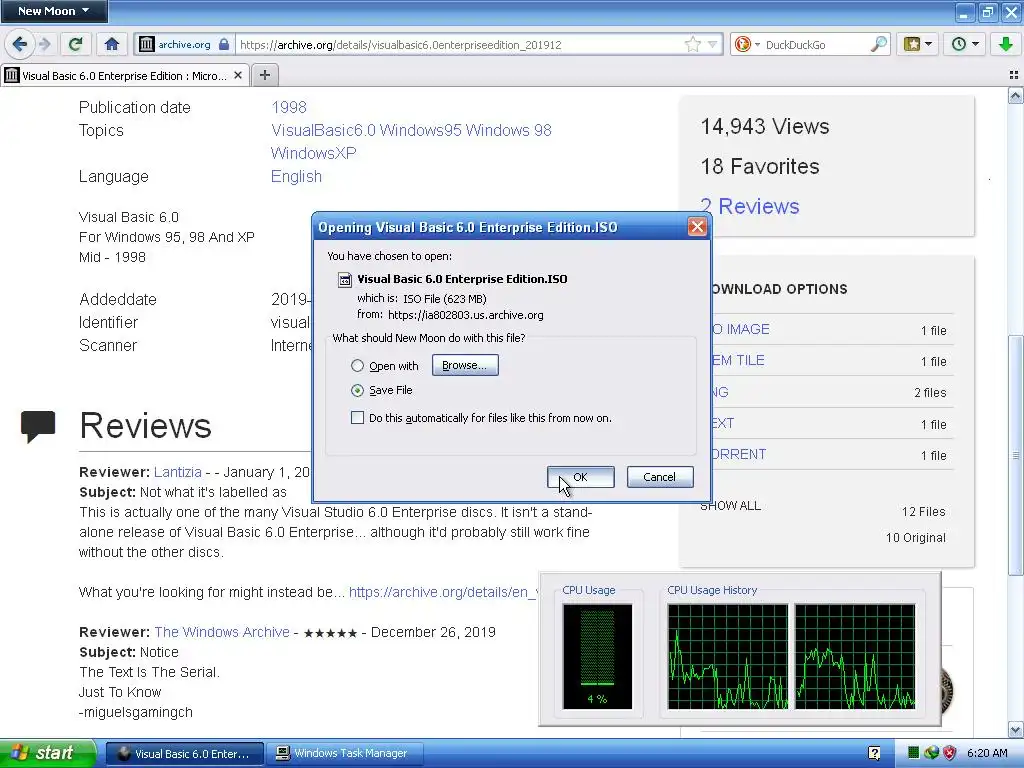The image size is (1024, 768).
Task: Click the red security shield tray icon
Action: pos(950,753)
